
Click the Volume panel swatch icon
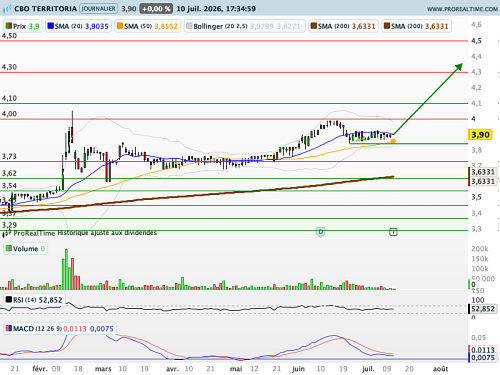(x=9, y=248)
